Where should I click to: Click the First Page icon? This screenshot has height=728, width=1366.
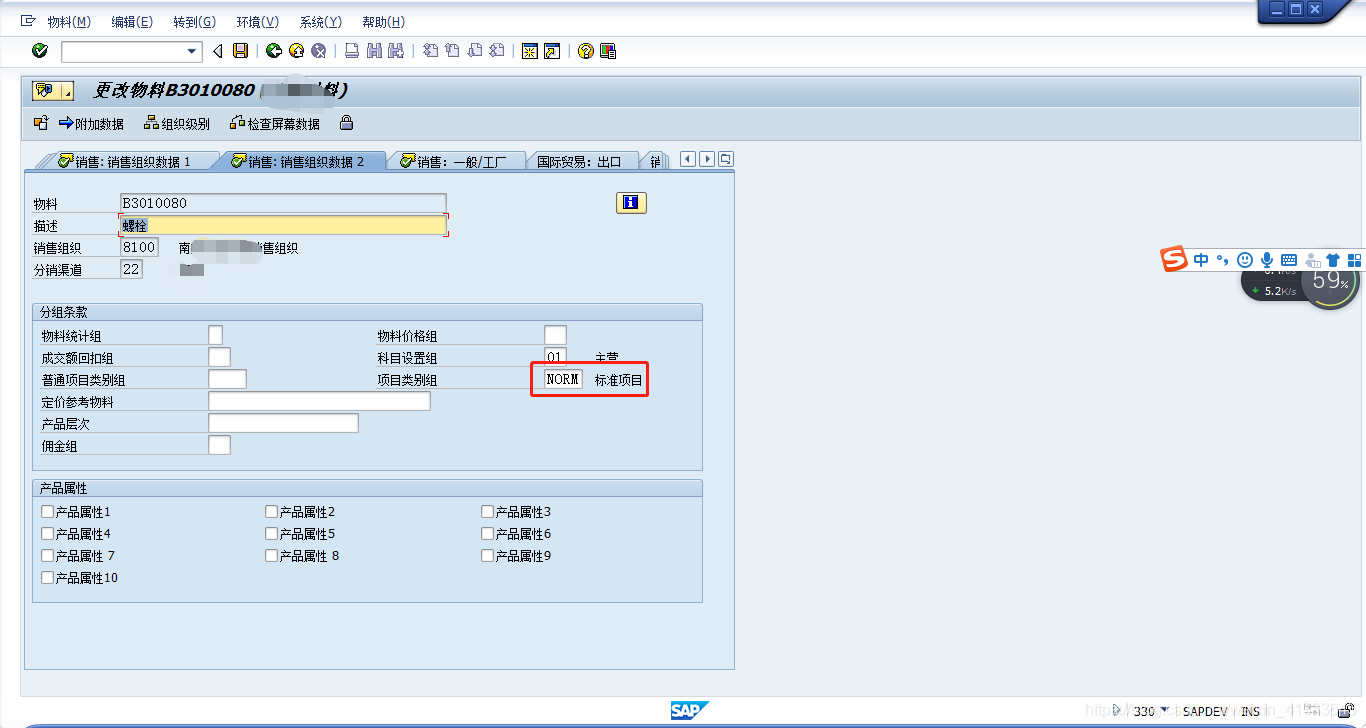point(430,51)
